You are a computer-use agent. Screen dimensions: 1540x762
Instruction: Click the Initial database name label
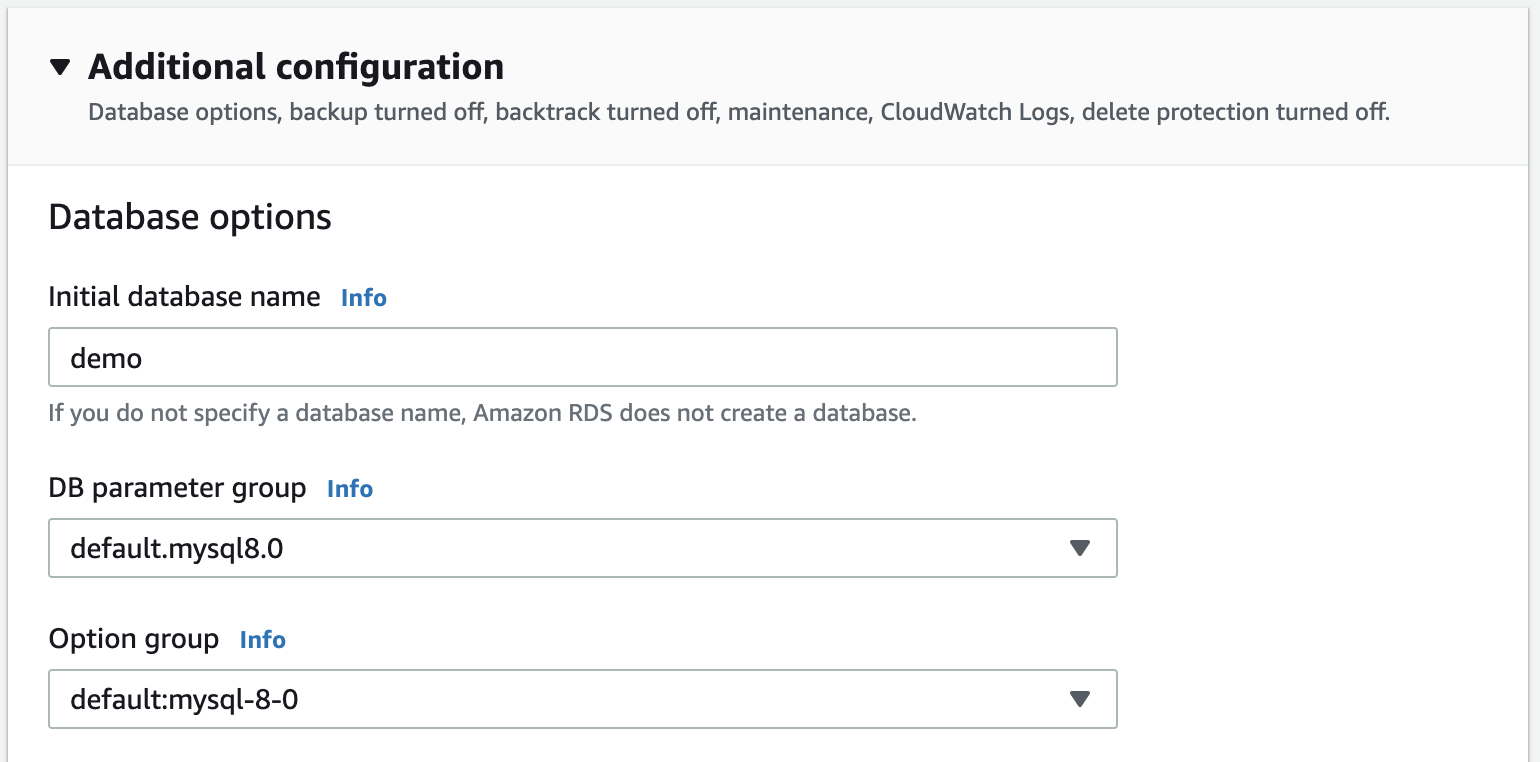pos(183,296)
